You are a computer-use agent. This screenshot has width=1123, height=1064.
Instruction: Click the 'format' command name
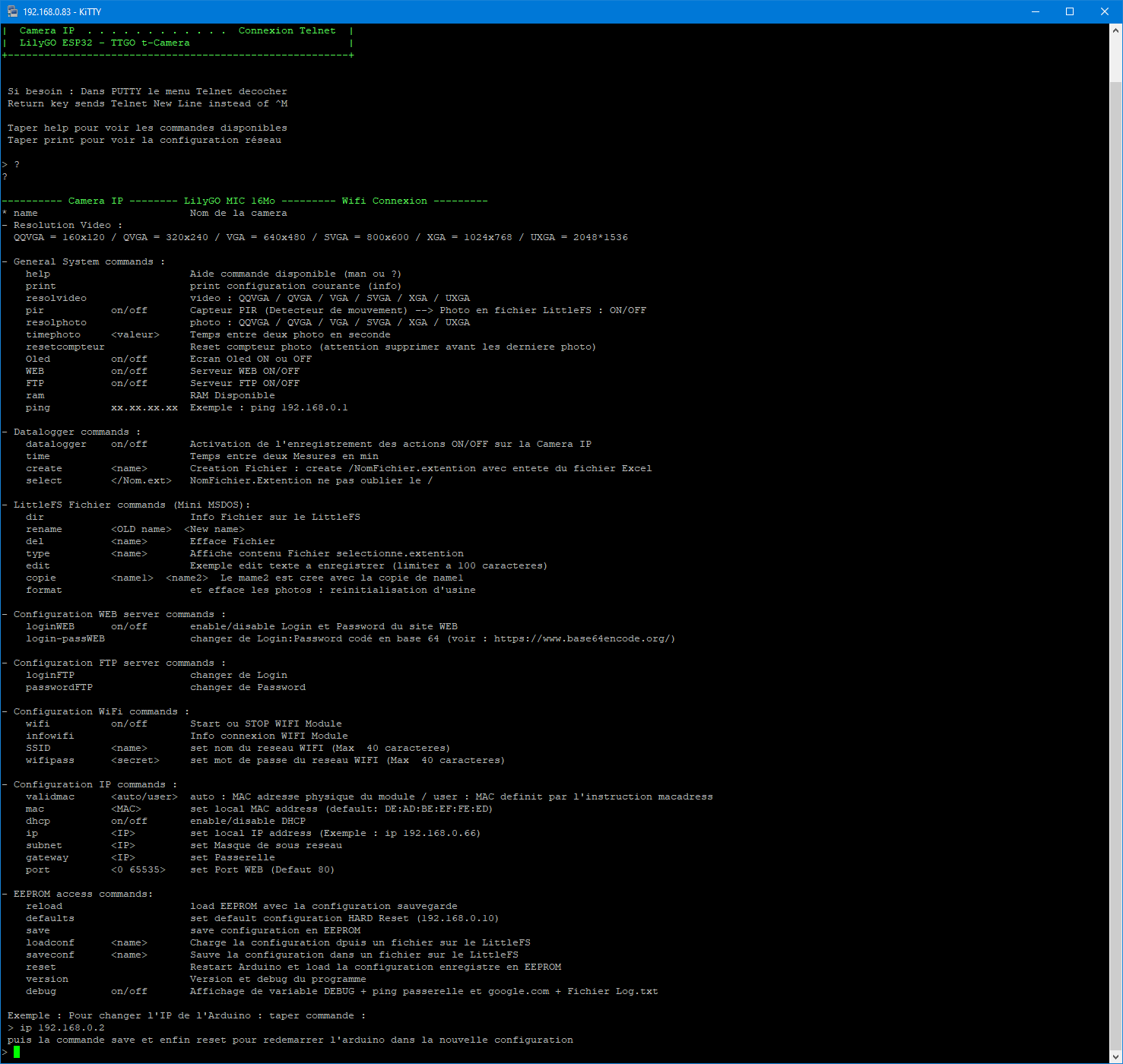(x=44, y=590)
